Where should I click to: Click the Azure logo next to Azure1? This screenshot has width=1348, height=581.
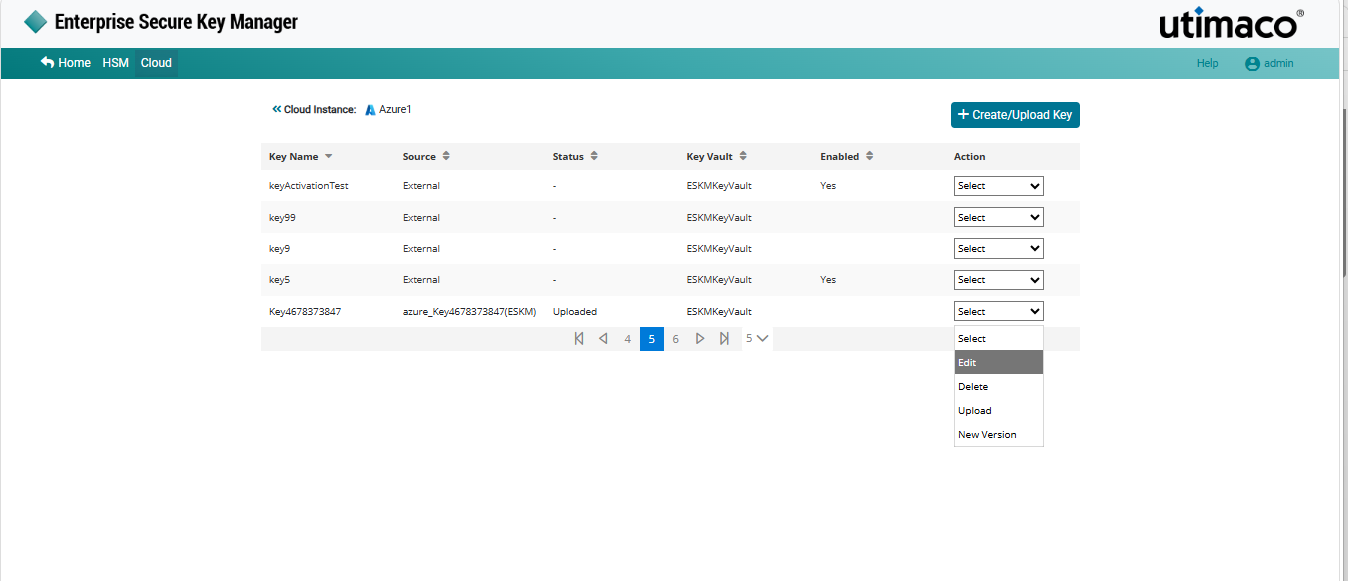point(370,110)
